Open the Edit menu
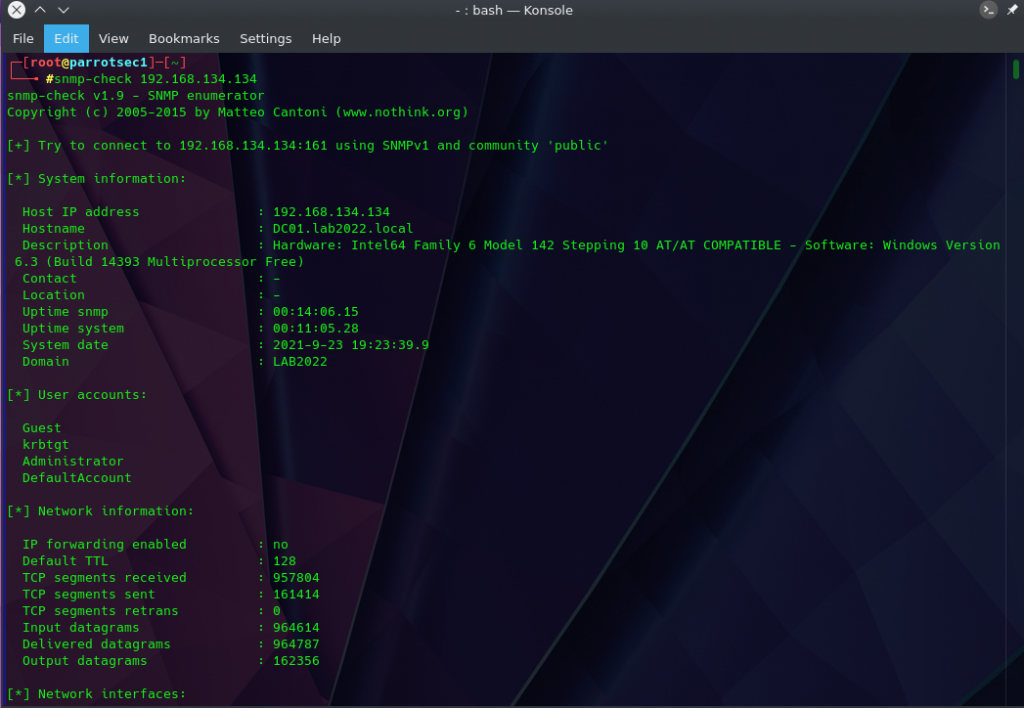 [66, 39]
